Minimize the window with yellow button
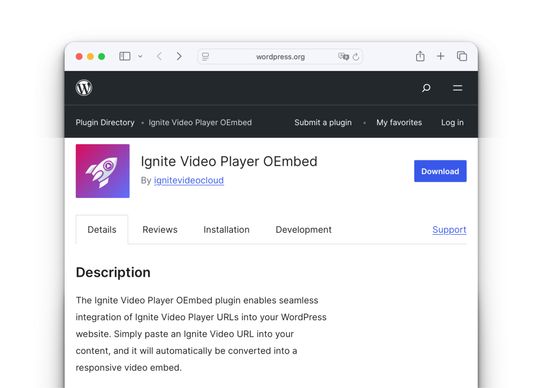This screenshot has width=550, height=388. pos(90,56)
